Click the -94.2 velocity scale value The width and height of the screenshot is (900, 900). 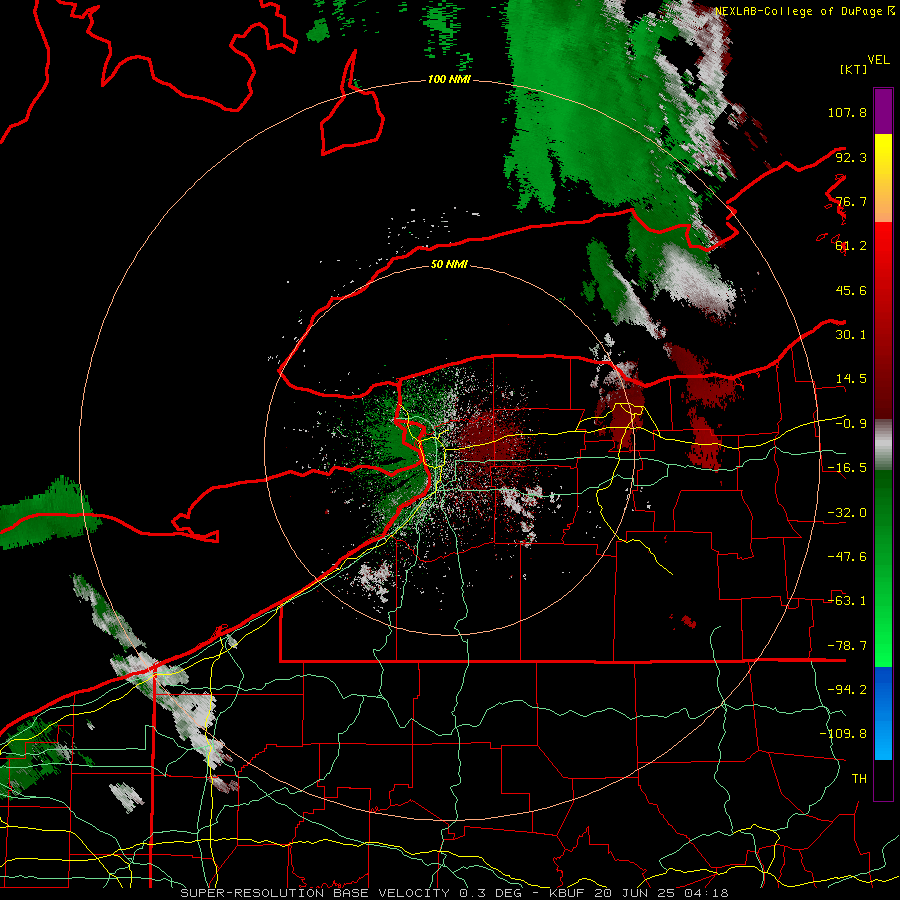(847, 690)
